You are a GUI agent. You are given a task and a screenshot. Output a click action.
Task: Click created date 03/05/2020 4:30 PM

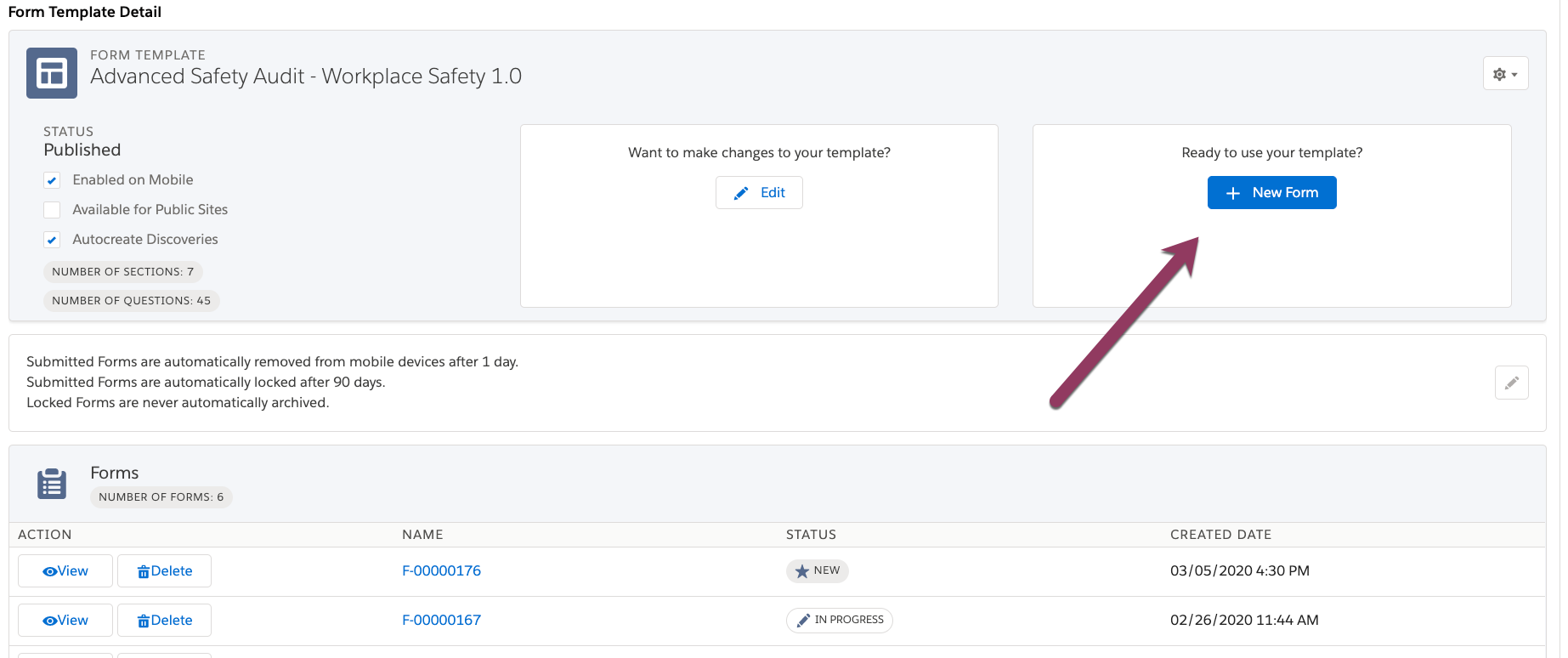1240,571
